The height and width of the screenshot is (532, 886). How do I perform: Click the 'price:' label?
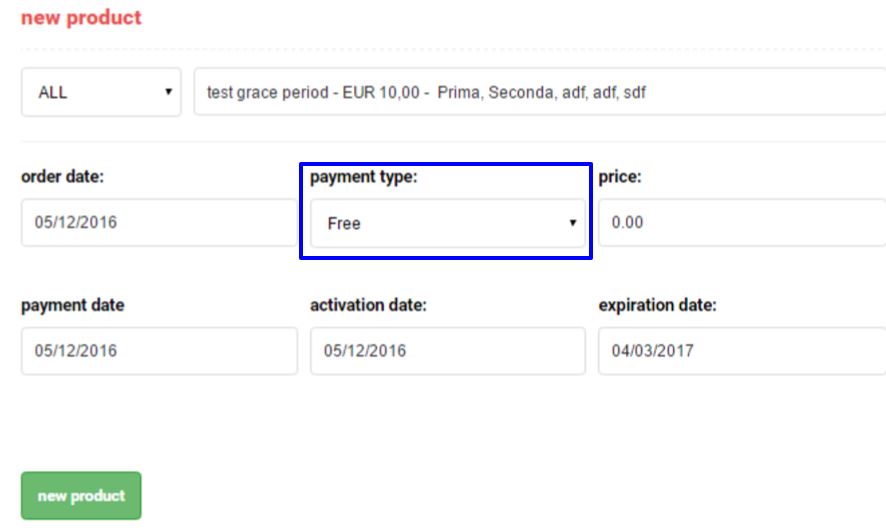(x=619, y=177)
